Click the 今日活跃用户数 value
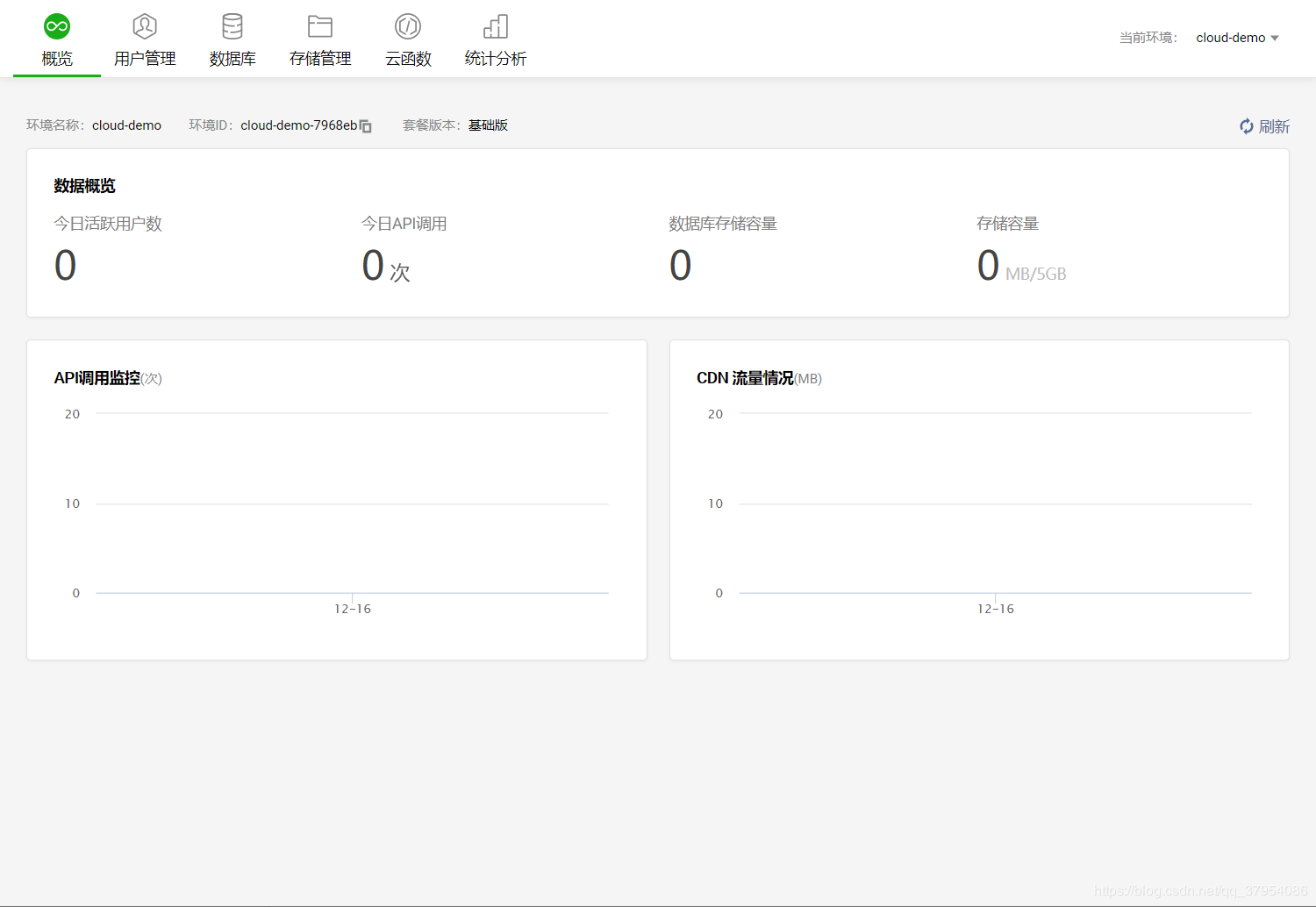The image size is (1316, 907). 66,266
